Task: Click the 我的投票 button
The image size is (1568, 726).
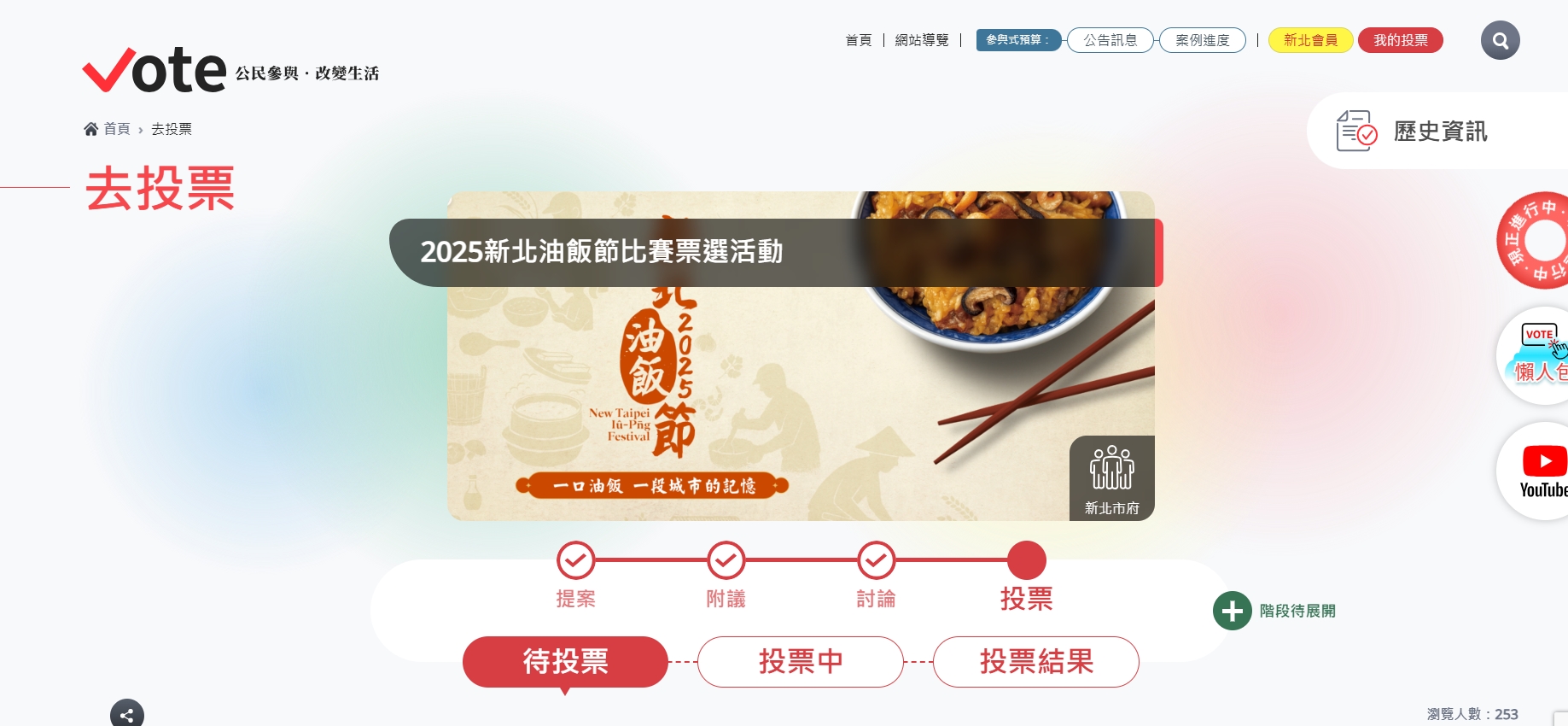Action: 1401,40
